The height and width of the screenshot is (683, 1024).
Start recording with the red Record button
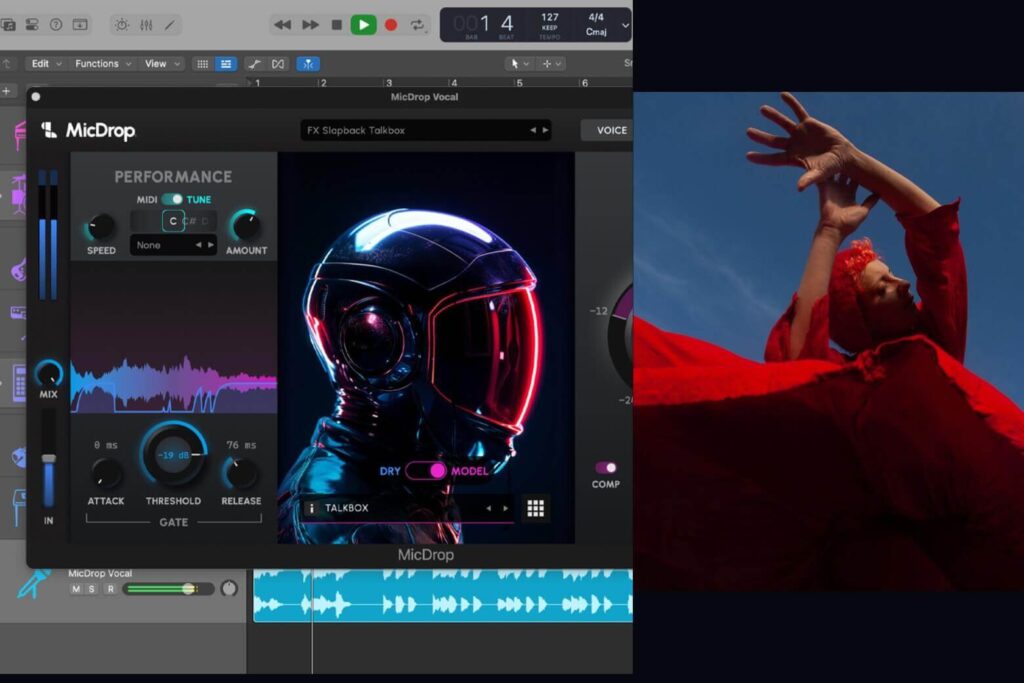[x=391, y=25]
